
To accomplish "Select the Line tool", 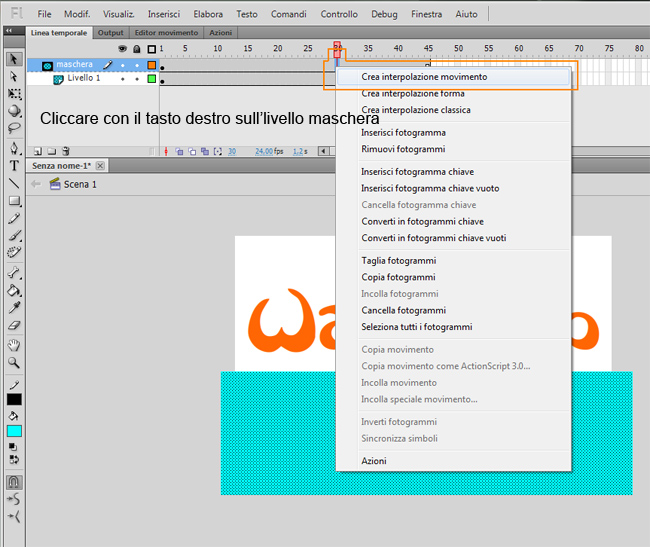I will (14, 183).
